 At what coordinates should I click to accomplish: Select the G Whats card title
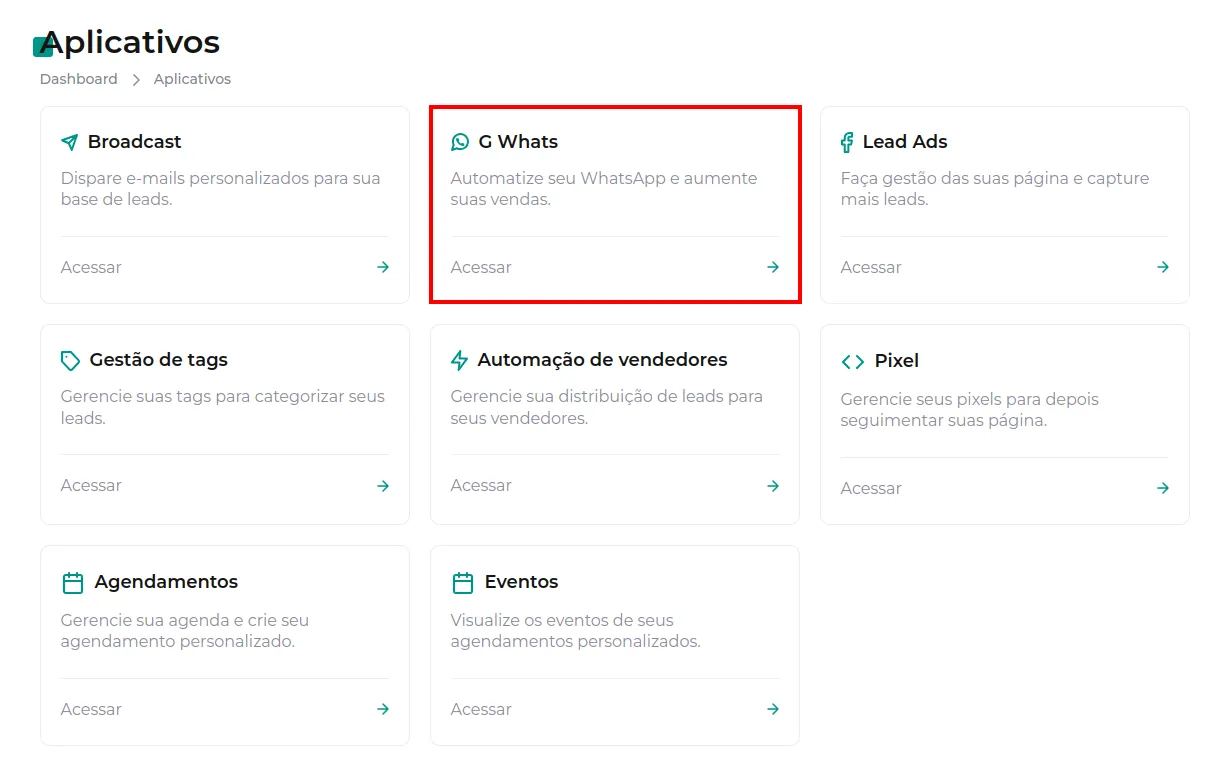click(518, 142)
